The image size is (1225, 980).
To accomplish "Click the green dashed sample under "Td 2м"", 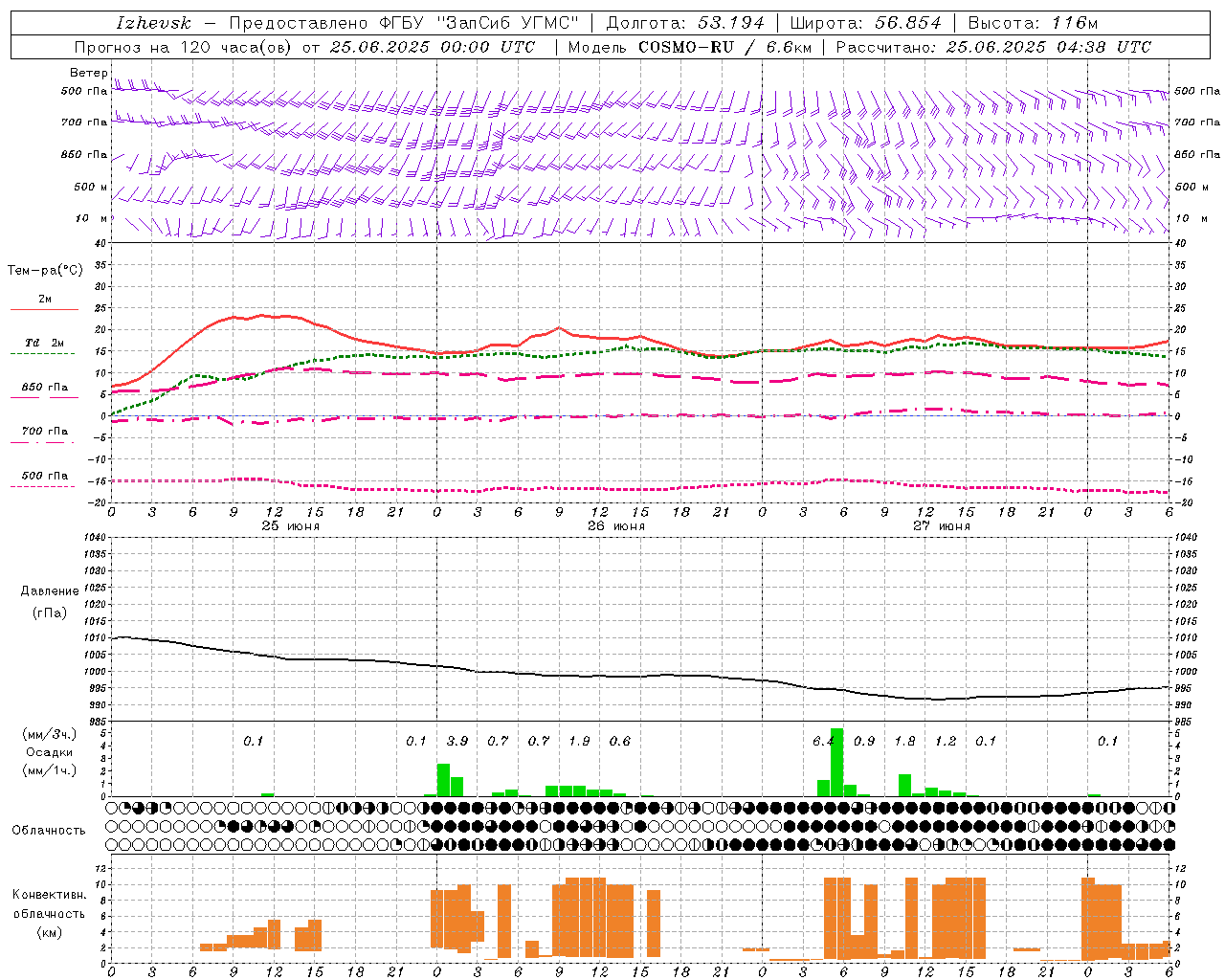I will click(43, 354).
